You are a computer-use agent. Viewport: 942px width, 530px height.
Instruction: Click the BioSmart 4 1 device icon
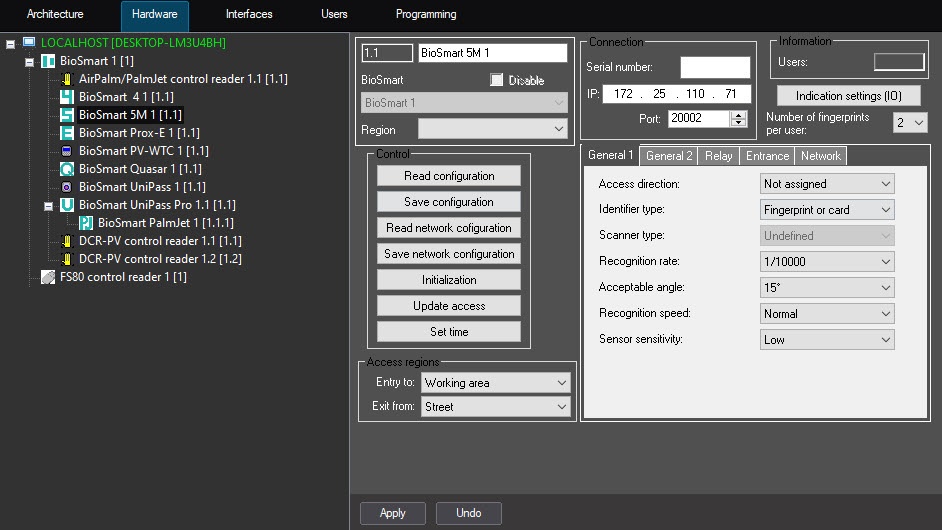(x=67, y=97)
